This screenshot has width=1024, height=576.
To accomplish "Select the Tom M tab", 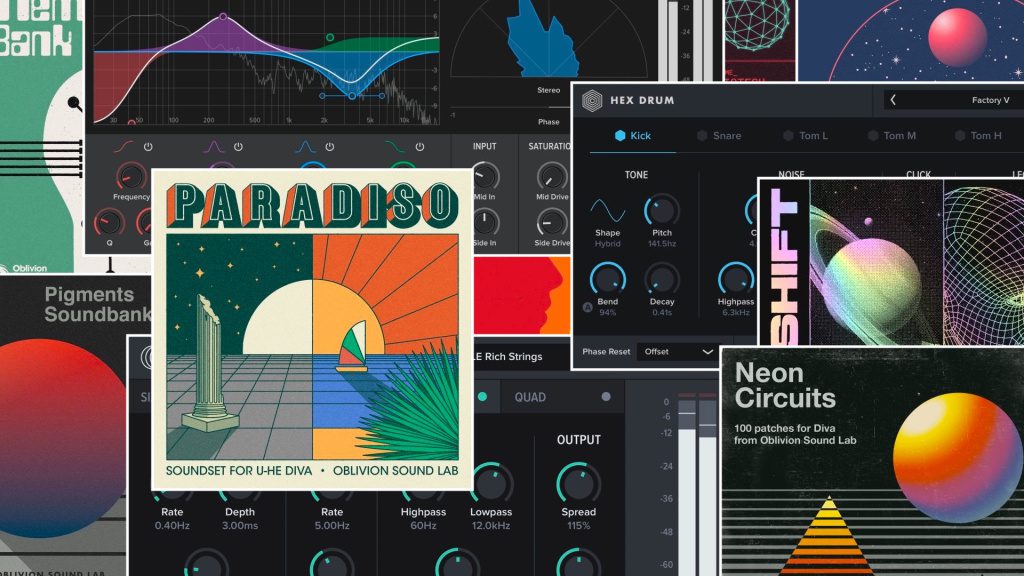I will coord(891,136).
